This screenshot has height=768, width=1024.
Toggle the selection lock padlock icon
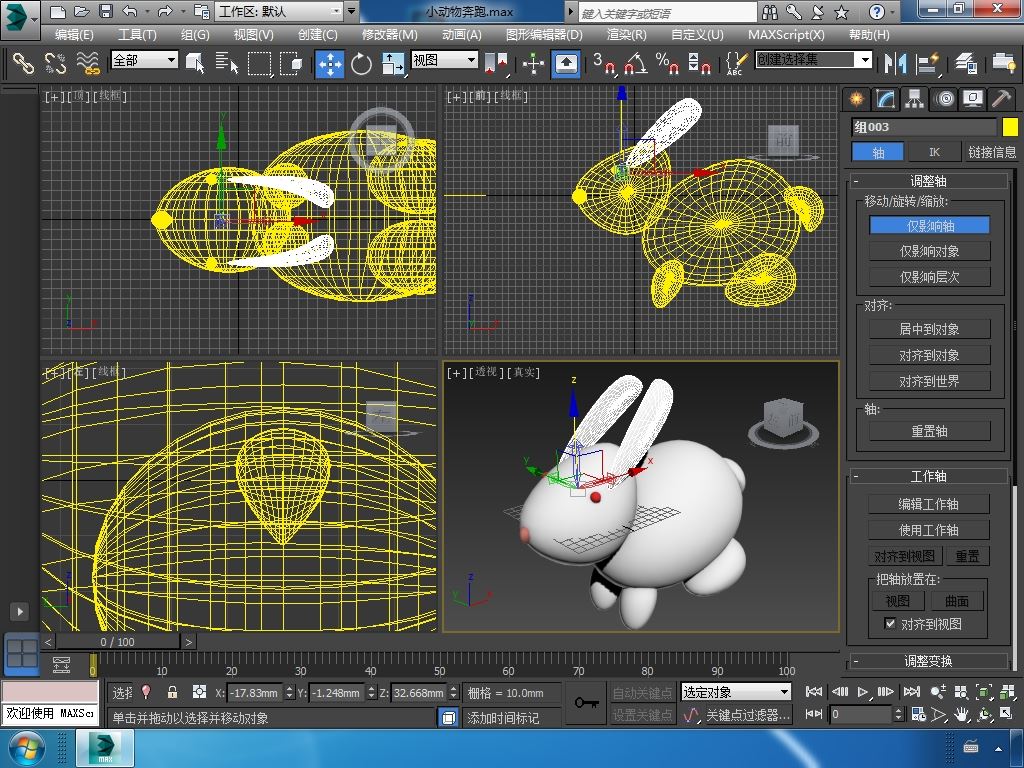tap(172, 692)
